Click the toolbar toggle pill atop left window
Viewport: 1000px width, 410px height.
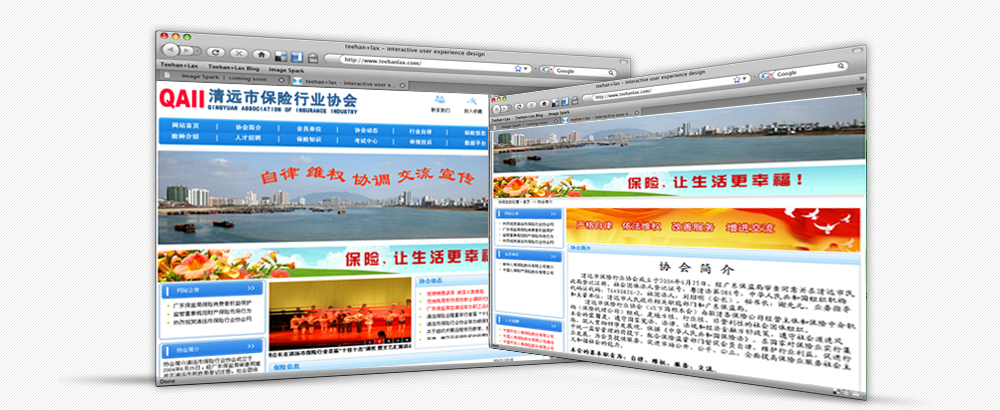tap(624, 62)
